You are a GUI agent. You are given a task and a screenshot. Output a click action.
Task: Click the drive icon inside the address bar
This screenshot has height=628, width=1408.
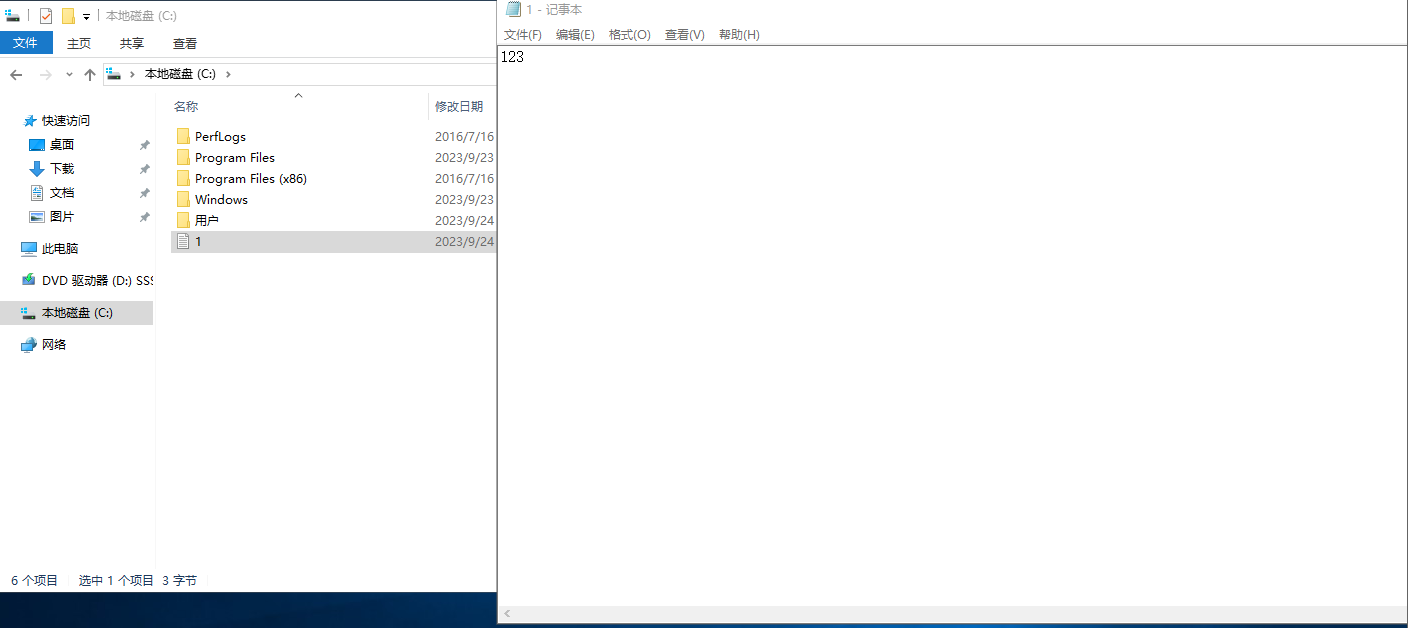114,74
